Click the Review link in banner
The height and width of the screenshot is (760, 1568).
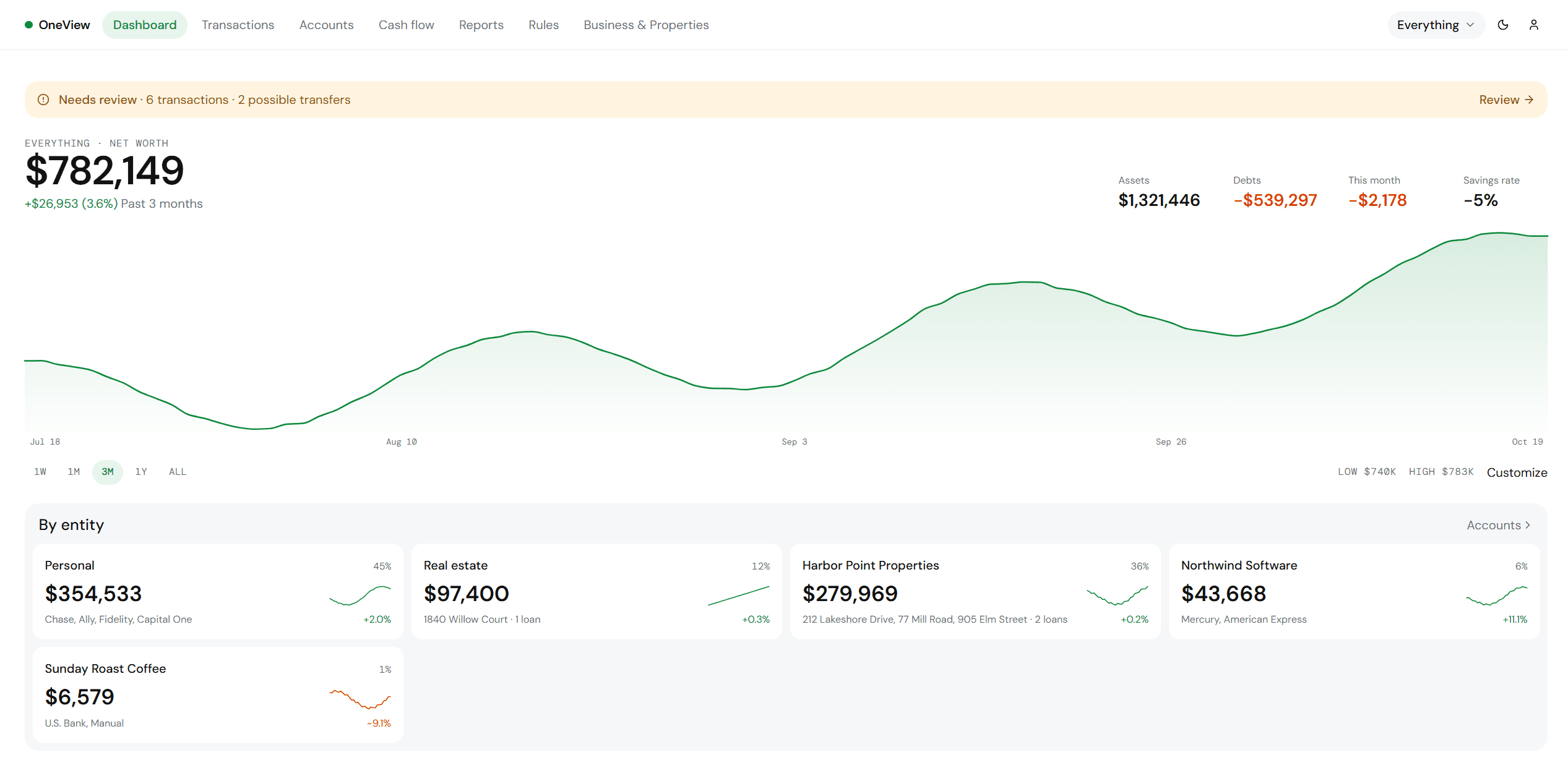point(1506,100)
